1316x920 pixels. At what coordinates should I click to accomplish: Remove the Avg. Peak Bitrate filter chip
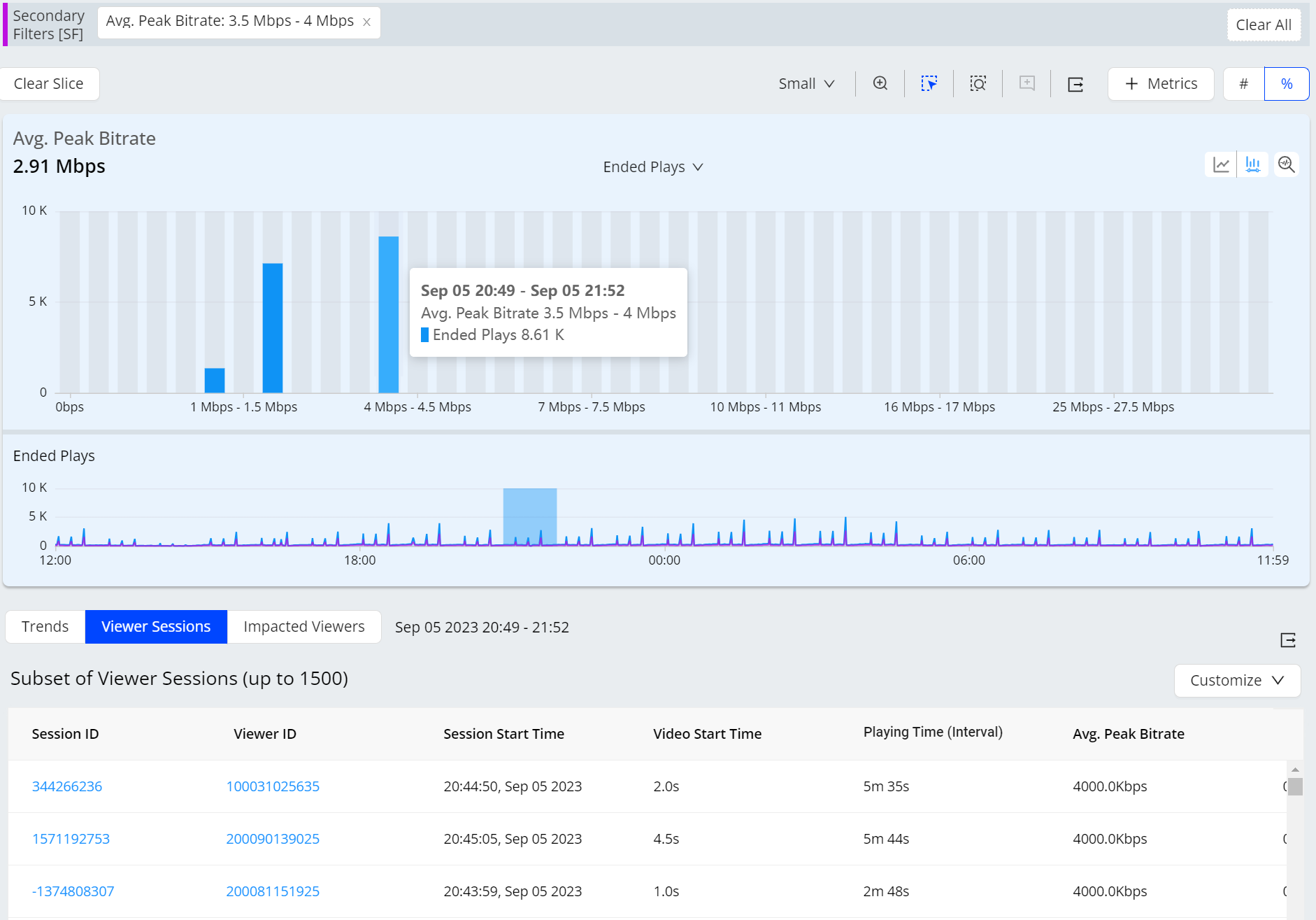(x=366, y=22)
